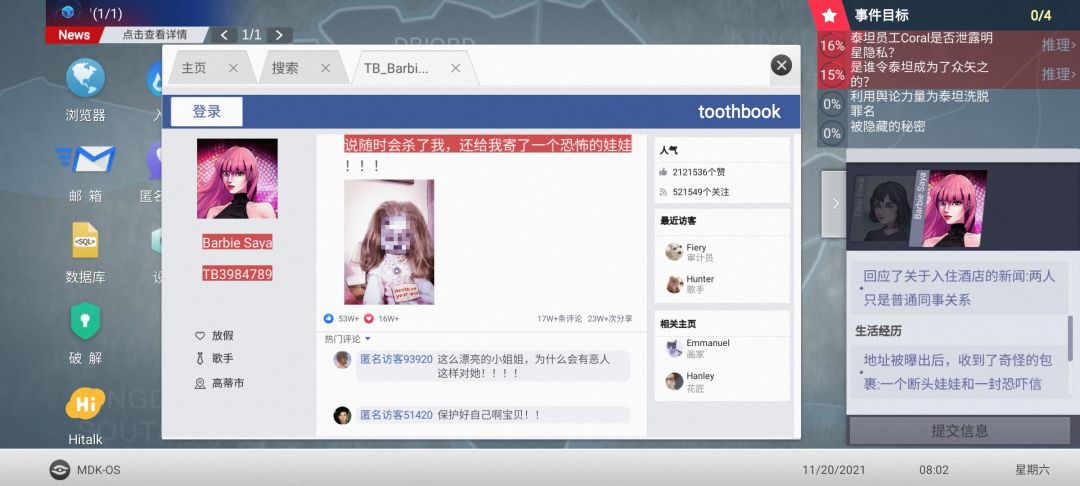Viewport: 1080px width, 486px height.
Task: Click the MDK-OS eye logo in taskbar
Action: 60,470
